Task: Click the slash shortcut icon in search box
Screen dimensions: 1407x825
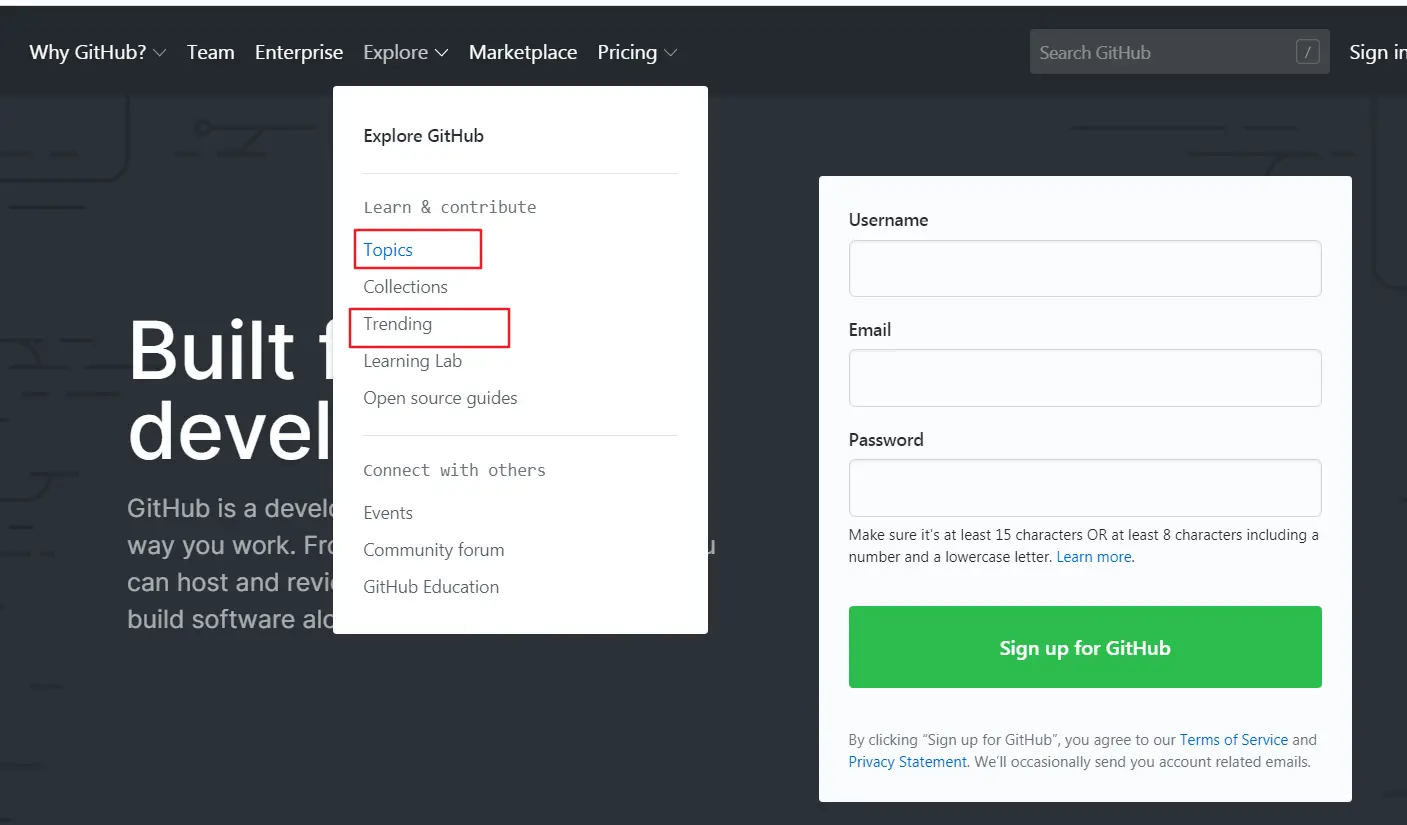Action: click(1308, 52)
